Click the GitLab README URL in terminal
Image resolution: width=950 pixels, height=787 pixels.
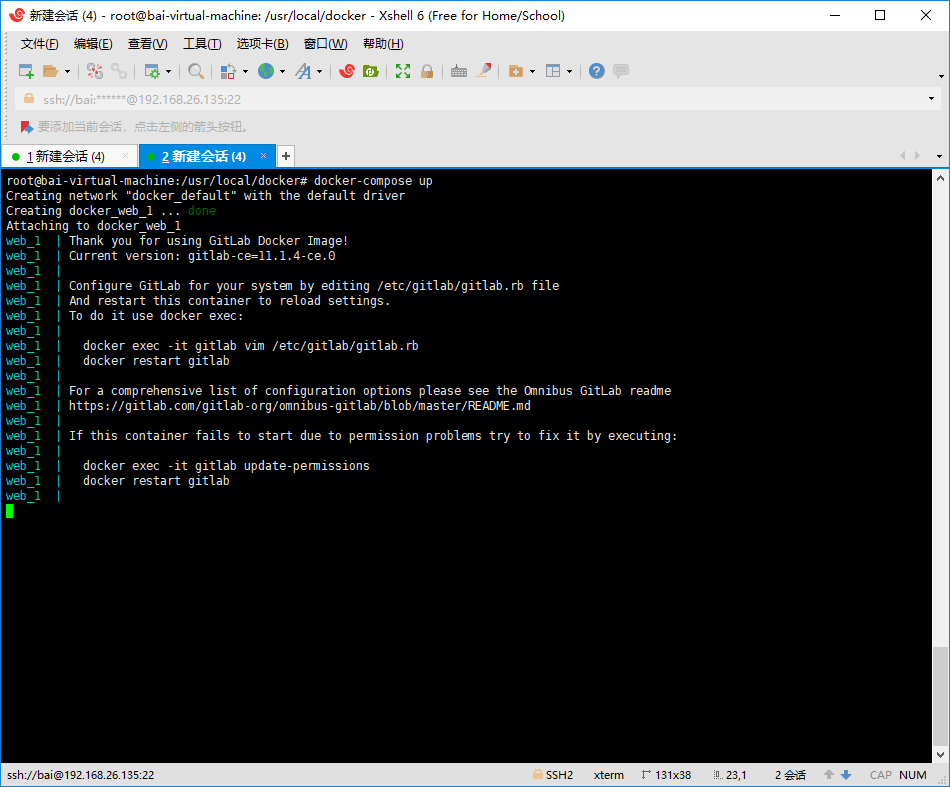click(299, 406)
